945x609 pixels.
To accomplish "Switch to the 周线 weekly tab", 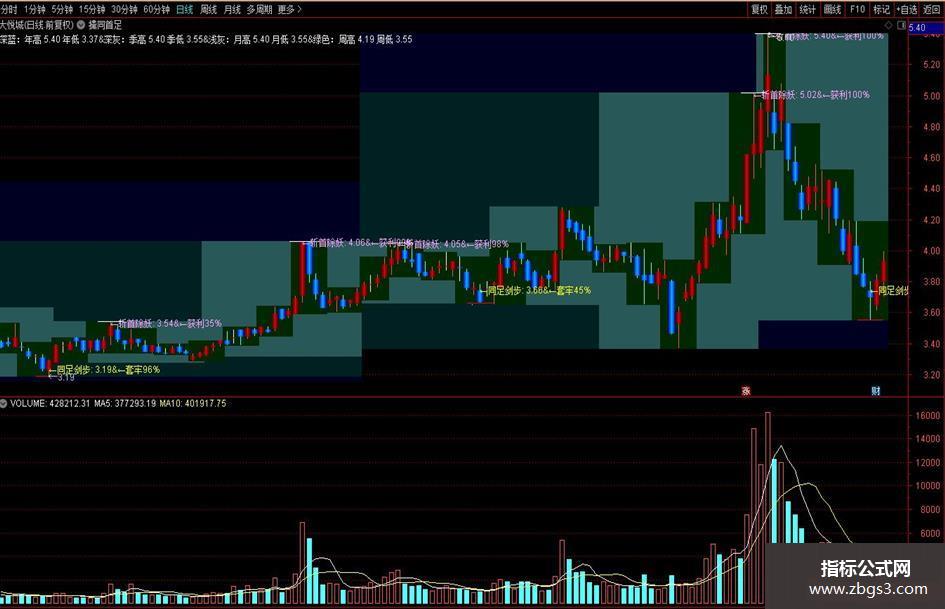I will point(209,9).
